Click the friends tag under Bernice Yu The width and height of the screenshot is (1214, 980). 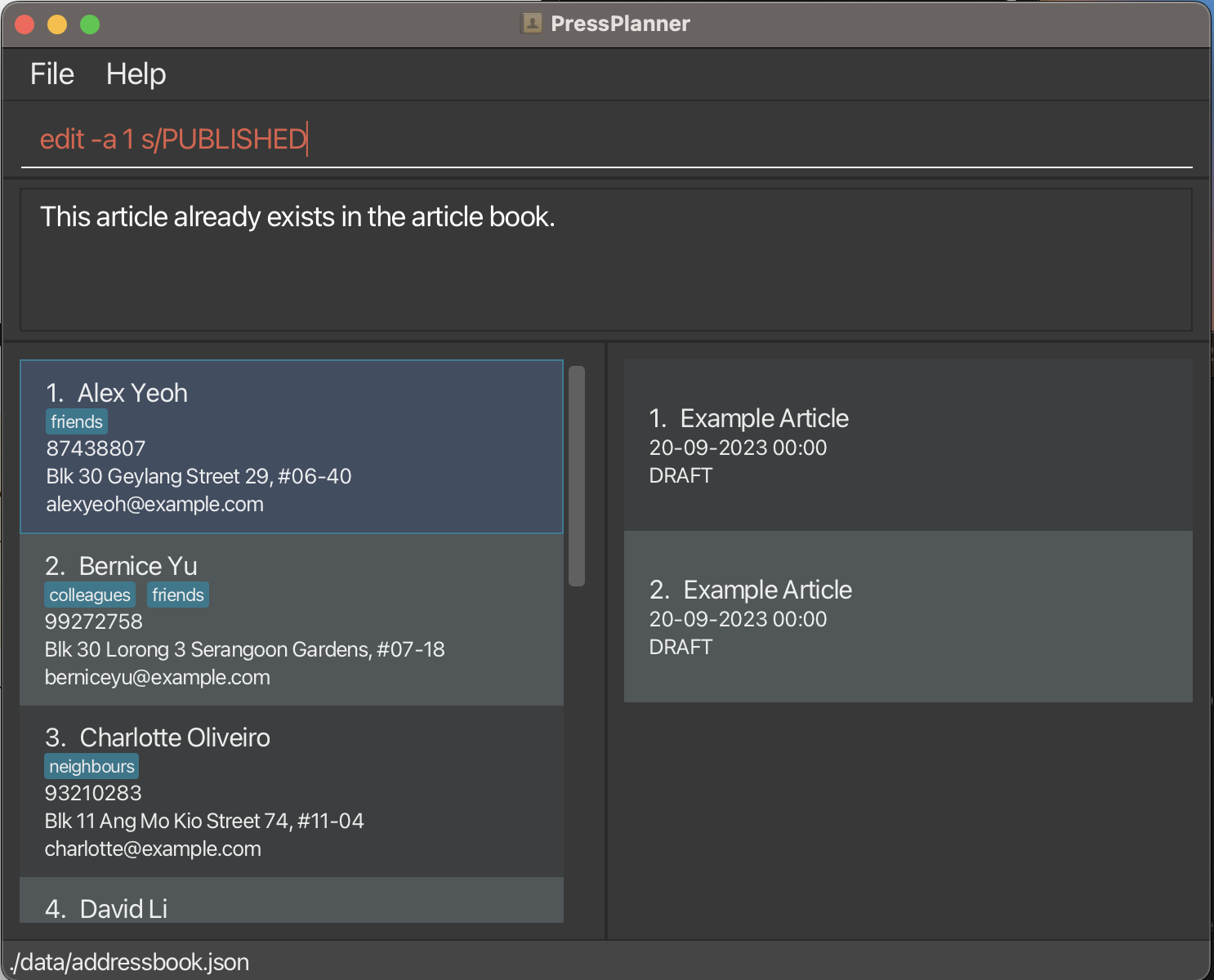pos(178,595)
